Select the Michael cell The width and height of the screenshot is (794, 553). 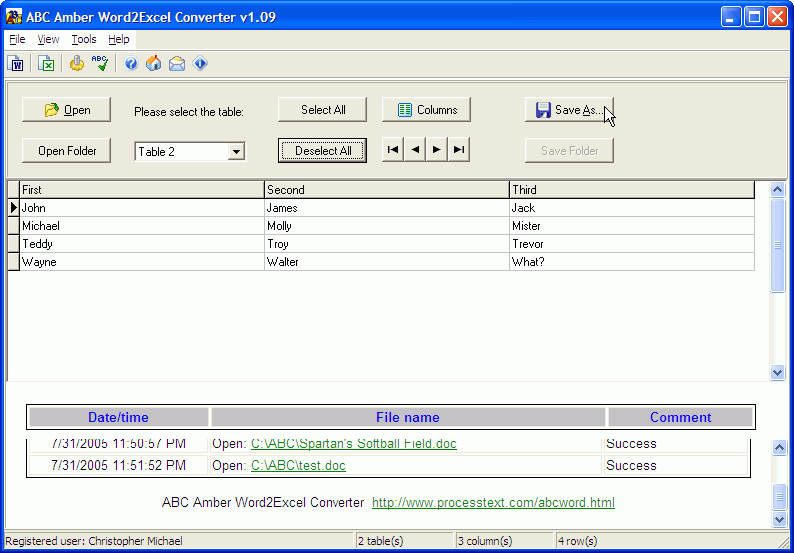(x=142, y=226)
